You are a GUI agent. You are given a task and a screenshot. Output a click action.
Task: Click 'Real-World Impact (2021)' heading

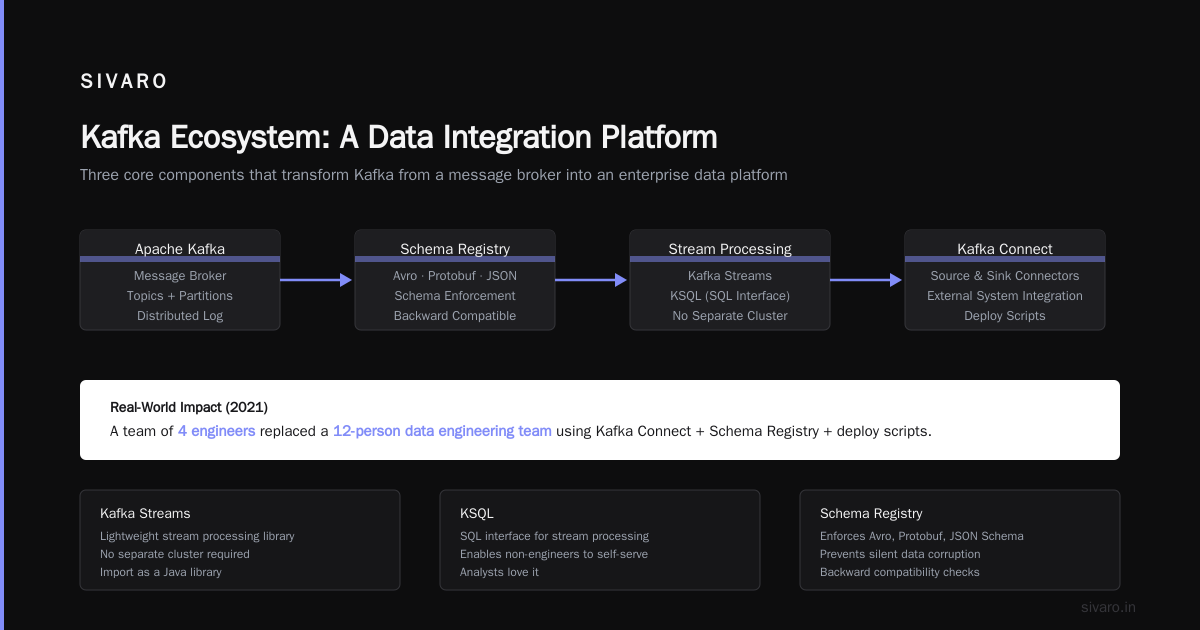pyautogui.click(x=189, y=408)
